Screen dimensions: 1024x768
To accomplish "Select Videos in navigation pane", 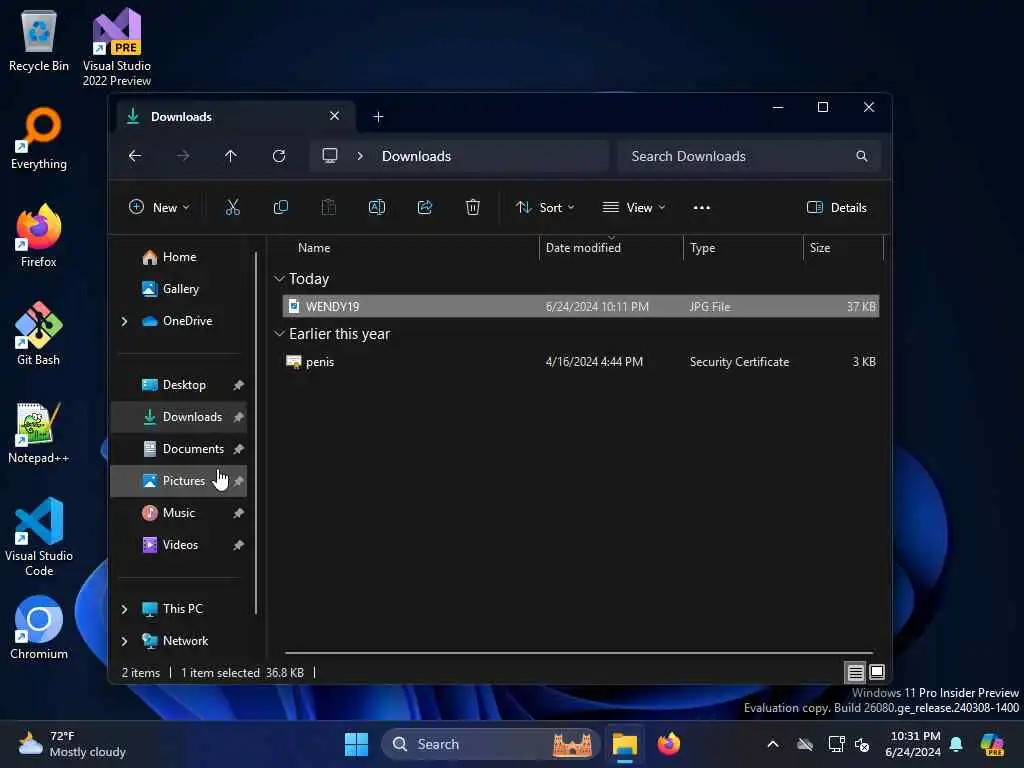I will click(x=179, y=545).
